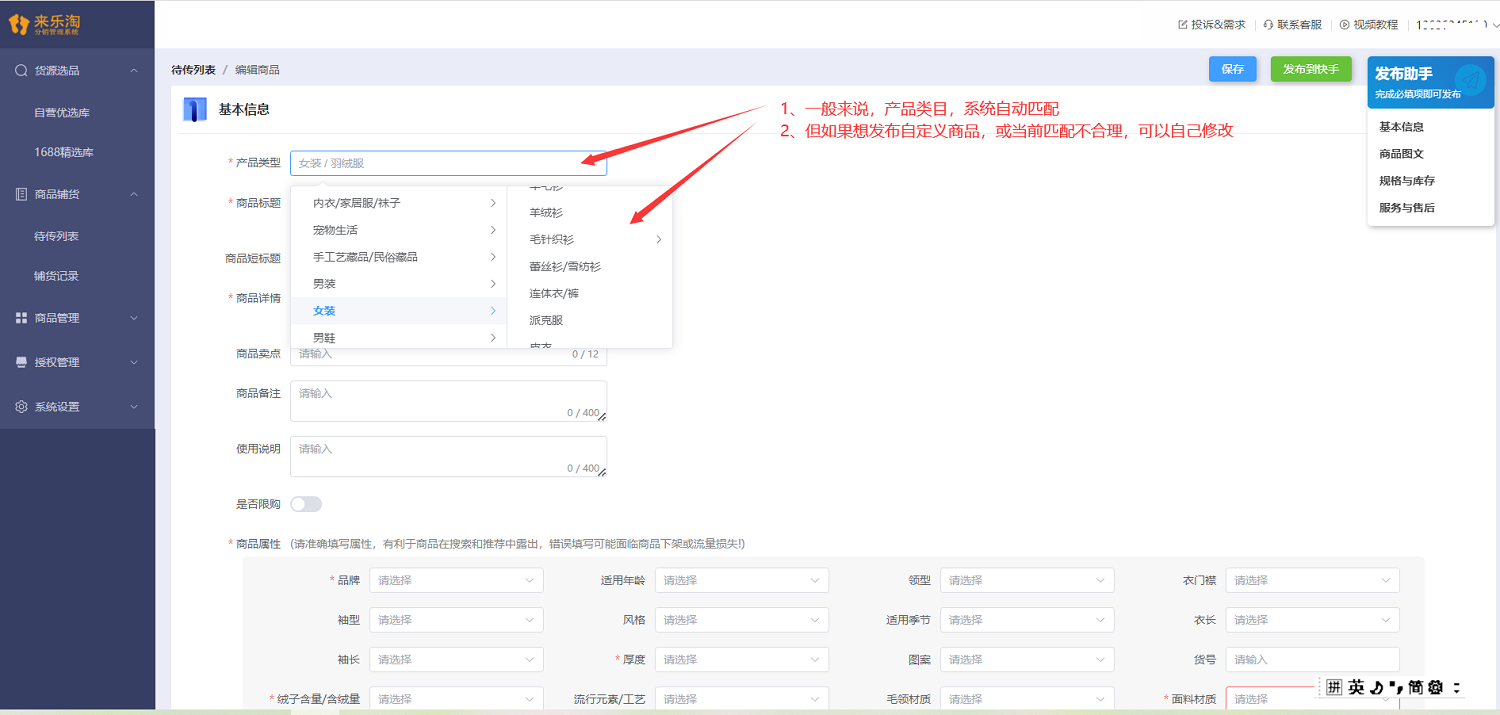Screen dimensions: 1500x715
Task: Click the edit icon next to 投诉&需求
Action: (1183, 25)
